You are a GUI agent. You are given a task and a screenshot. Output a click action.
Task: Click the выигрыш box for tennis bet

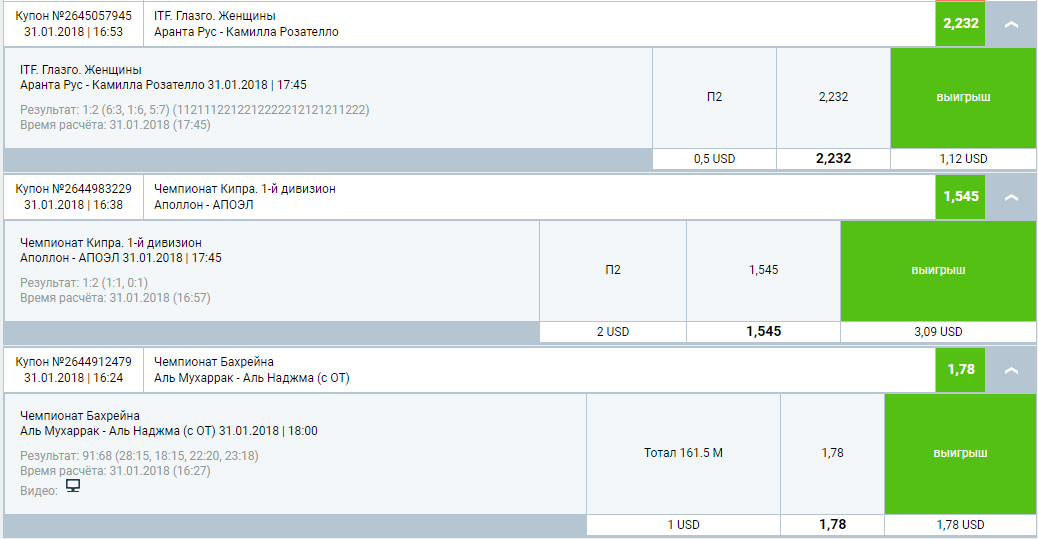963,97
